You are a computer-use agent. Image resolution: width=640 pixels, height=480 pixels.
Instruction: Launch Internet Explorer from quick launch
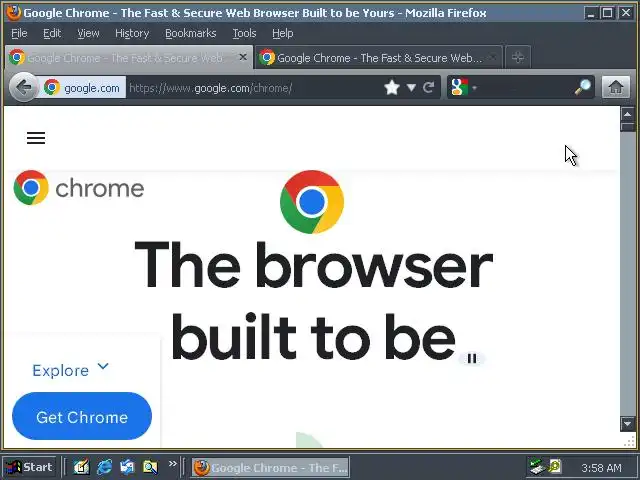pyautogui.click(x=104, y=467)
